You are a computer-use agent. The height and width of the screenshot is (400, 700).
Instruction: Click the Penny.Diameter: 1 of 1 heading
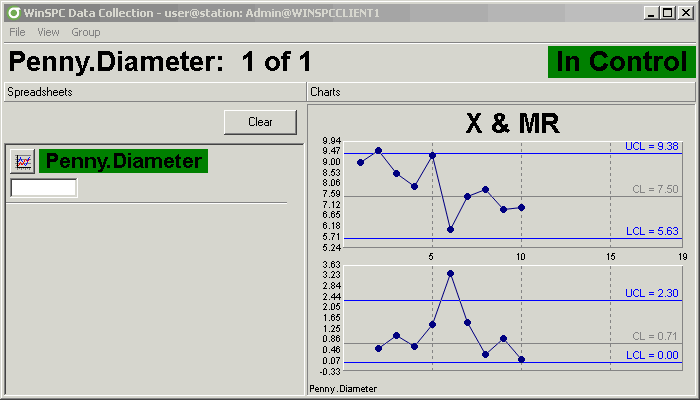click(160, 62)
